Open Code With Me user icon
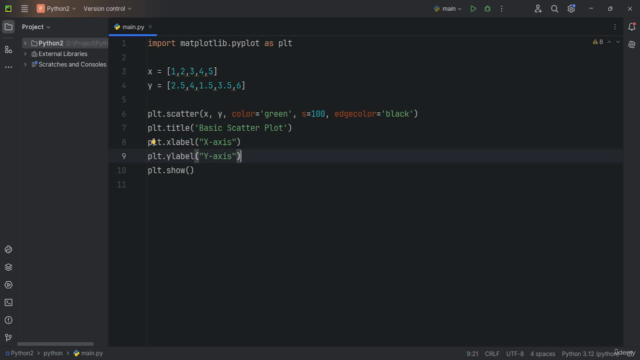The width and height of the screenshot is (640, 360). [538, 9]
